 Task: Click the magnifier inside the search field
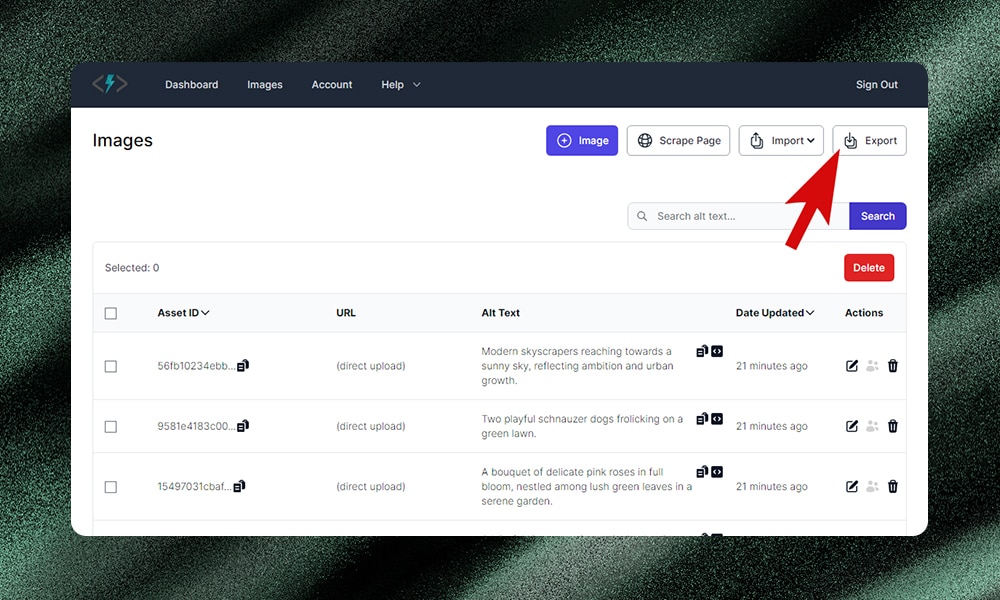click(x=642, y=216)
